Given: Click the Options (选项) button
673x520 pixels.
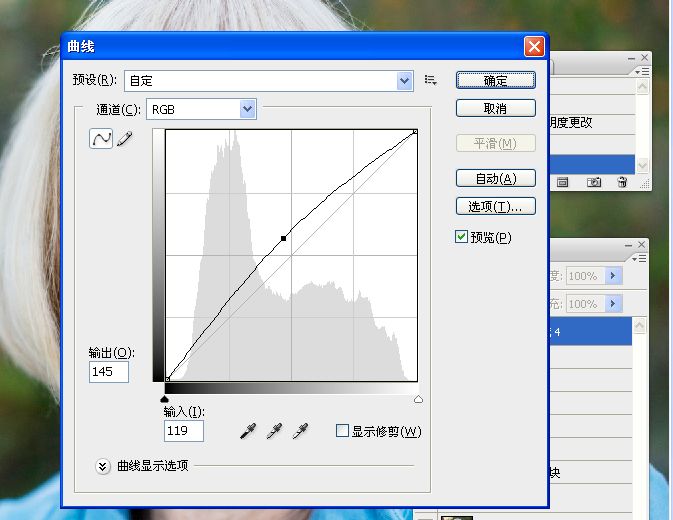Looking at the screenshot, I should [496, 206].
